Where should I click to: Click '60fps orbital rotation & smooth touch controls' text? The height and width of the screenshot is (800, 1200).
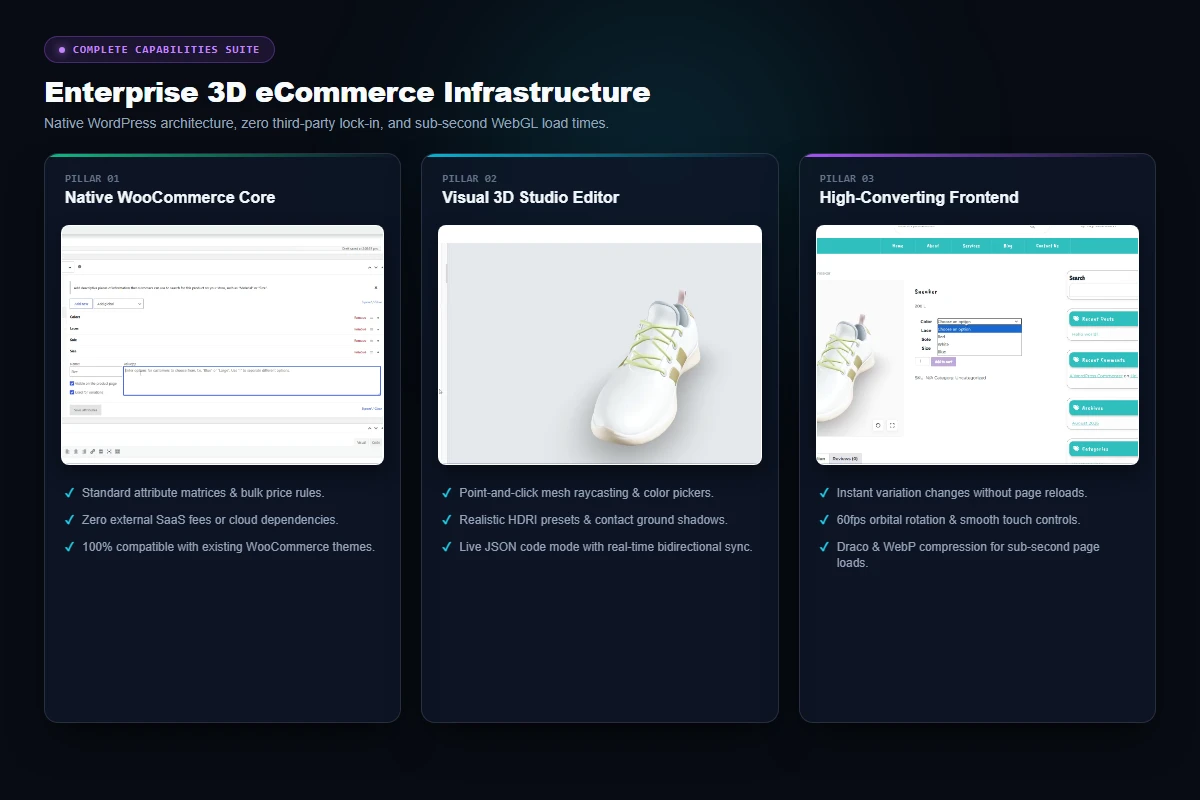pos(958,520)
